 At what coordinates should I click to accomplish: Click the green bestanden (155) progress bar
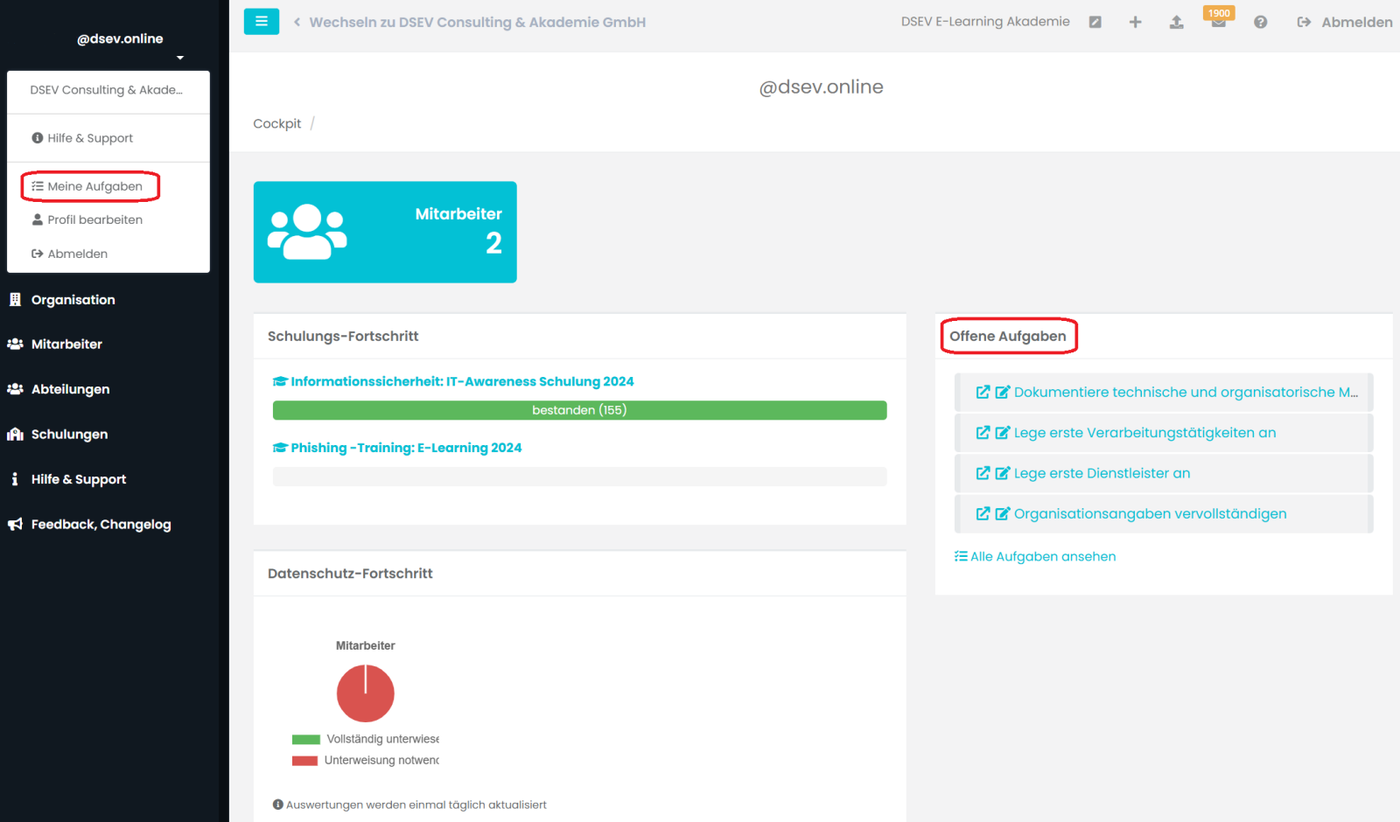tap(580, 410)
